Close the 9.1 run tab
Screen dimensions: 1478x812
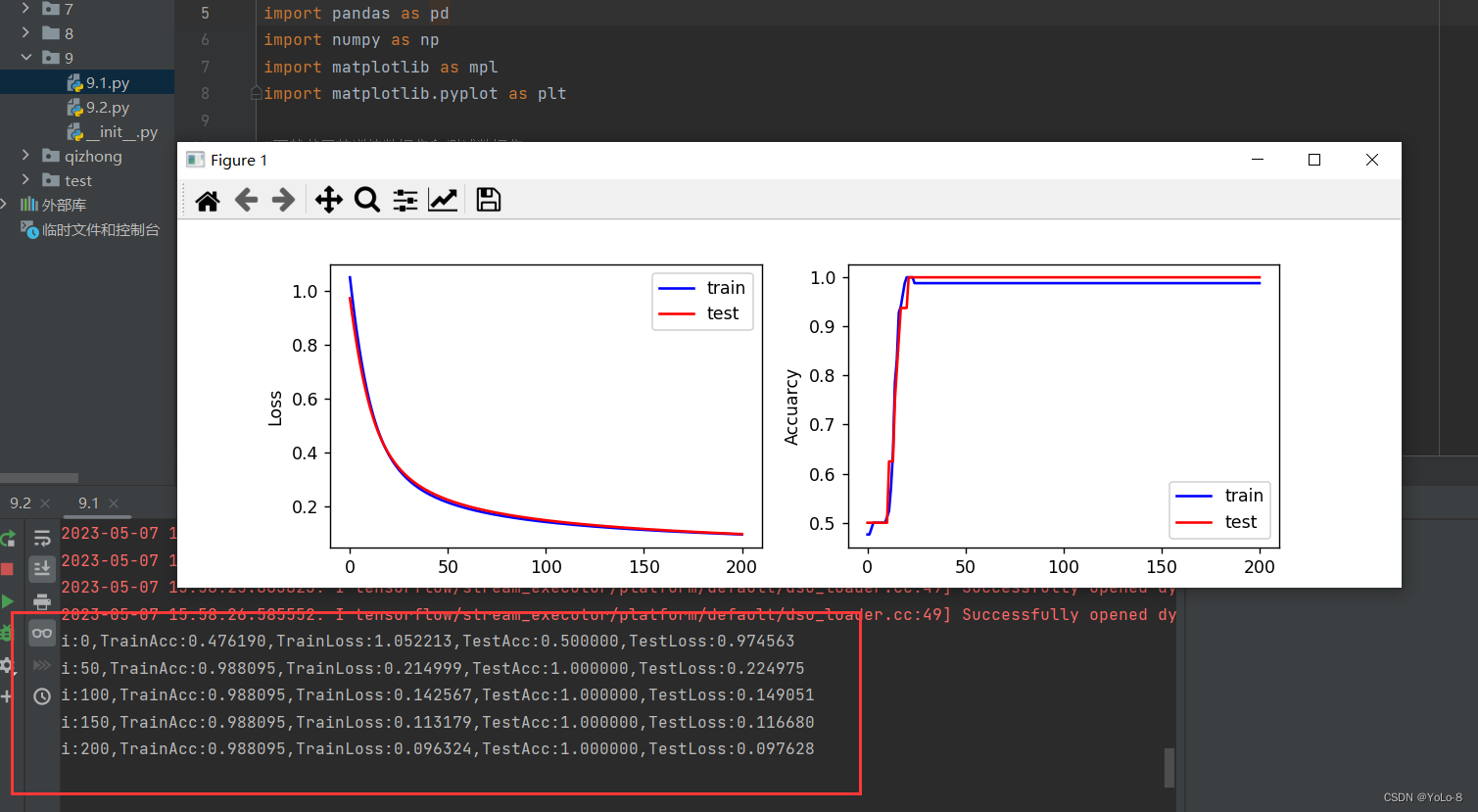[x=114, y=503]
